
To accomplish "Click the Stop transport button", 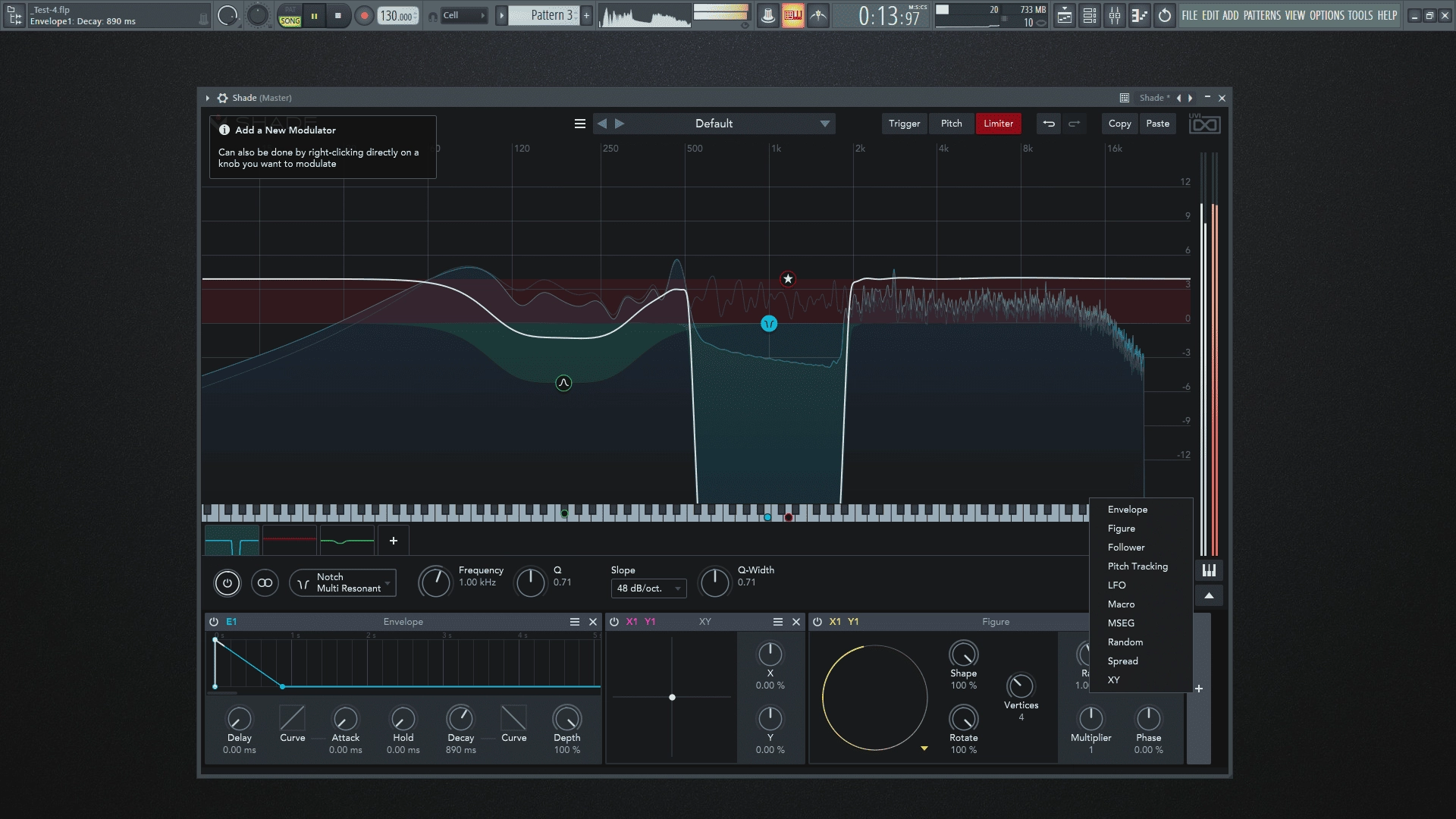I will (x=338, y=15).
